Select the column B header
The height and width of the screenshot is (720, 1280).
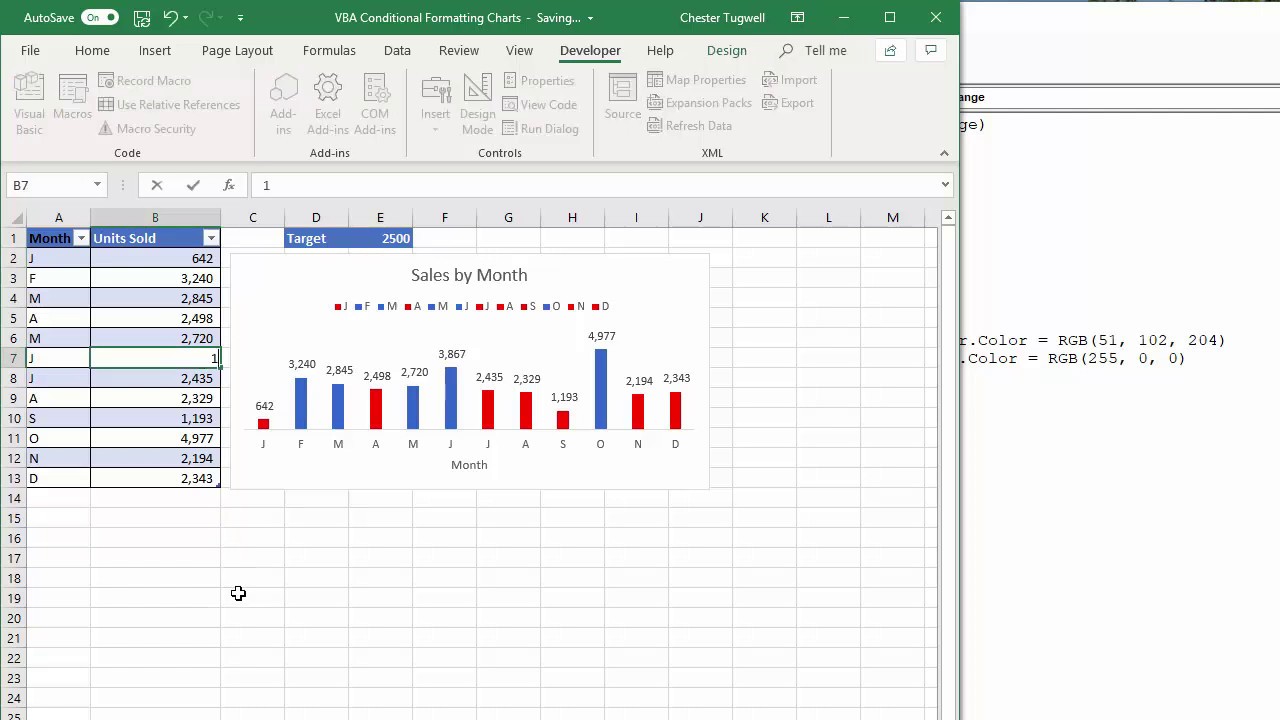(155, 218)
